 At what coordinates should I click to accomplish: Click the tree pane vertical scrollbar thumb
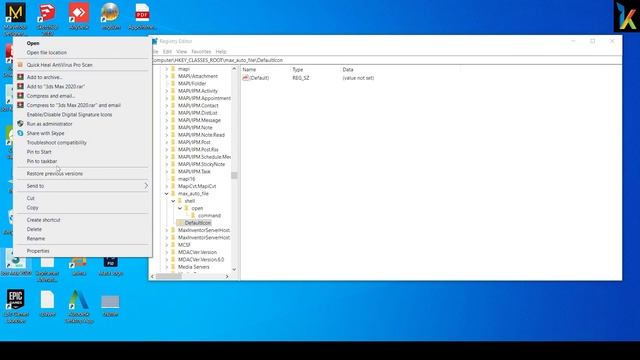[234, 176]
